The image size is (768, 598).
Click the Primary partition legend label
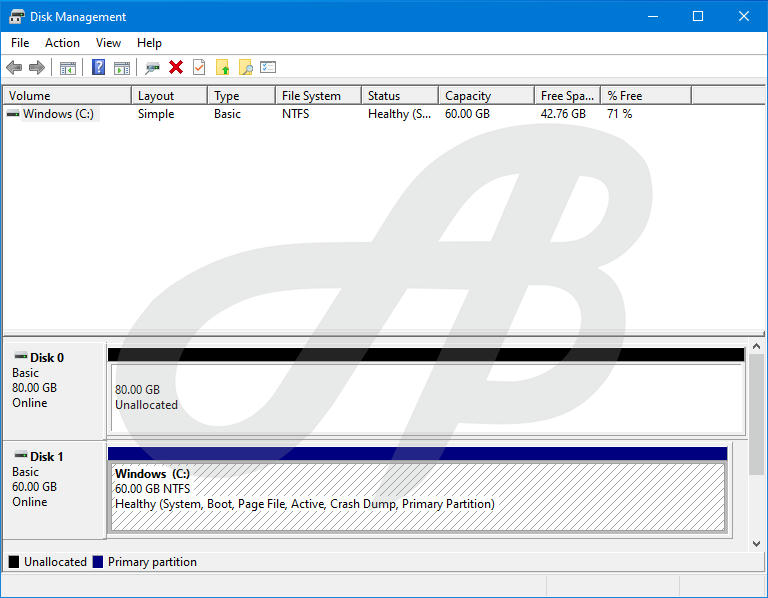pyautogui.click(x=152, y=562)
